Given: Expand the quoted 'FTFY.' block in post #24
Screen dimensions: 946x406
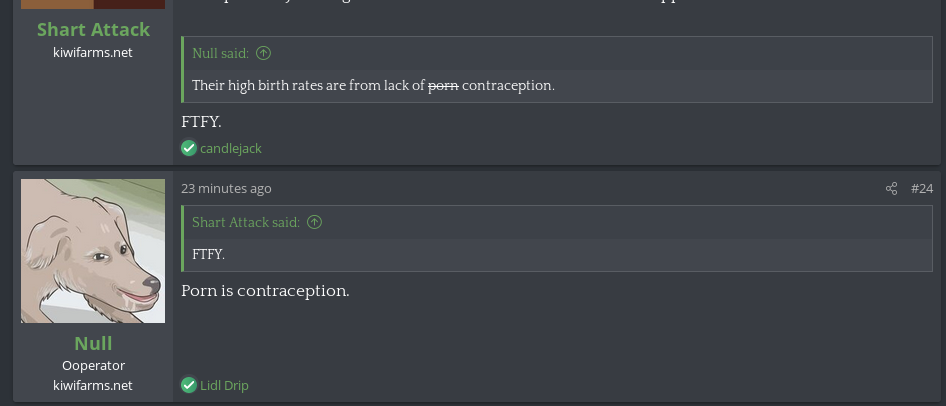Looking at the screenshot, I should pos(208,254).
